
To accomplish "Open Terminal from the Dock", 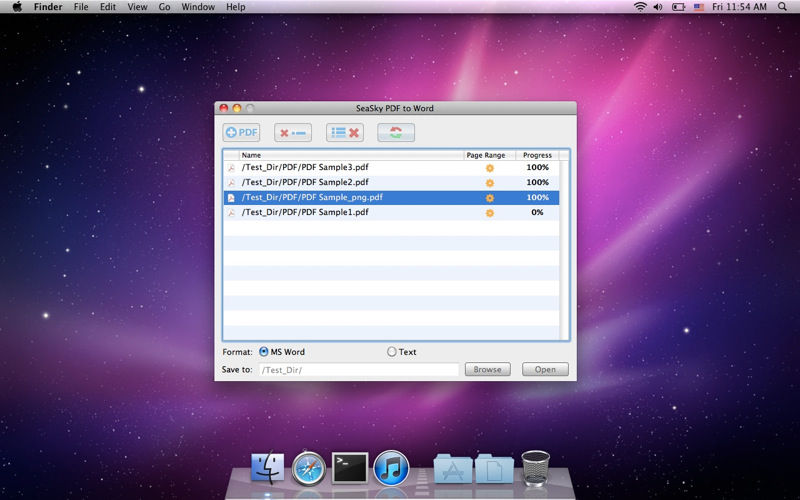I will 350,468.
